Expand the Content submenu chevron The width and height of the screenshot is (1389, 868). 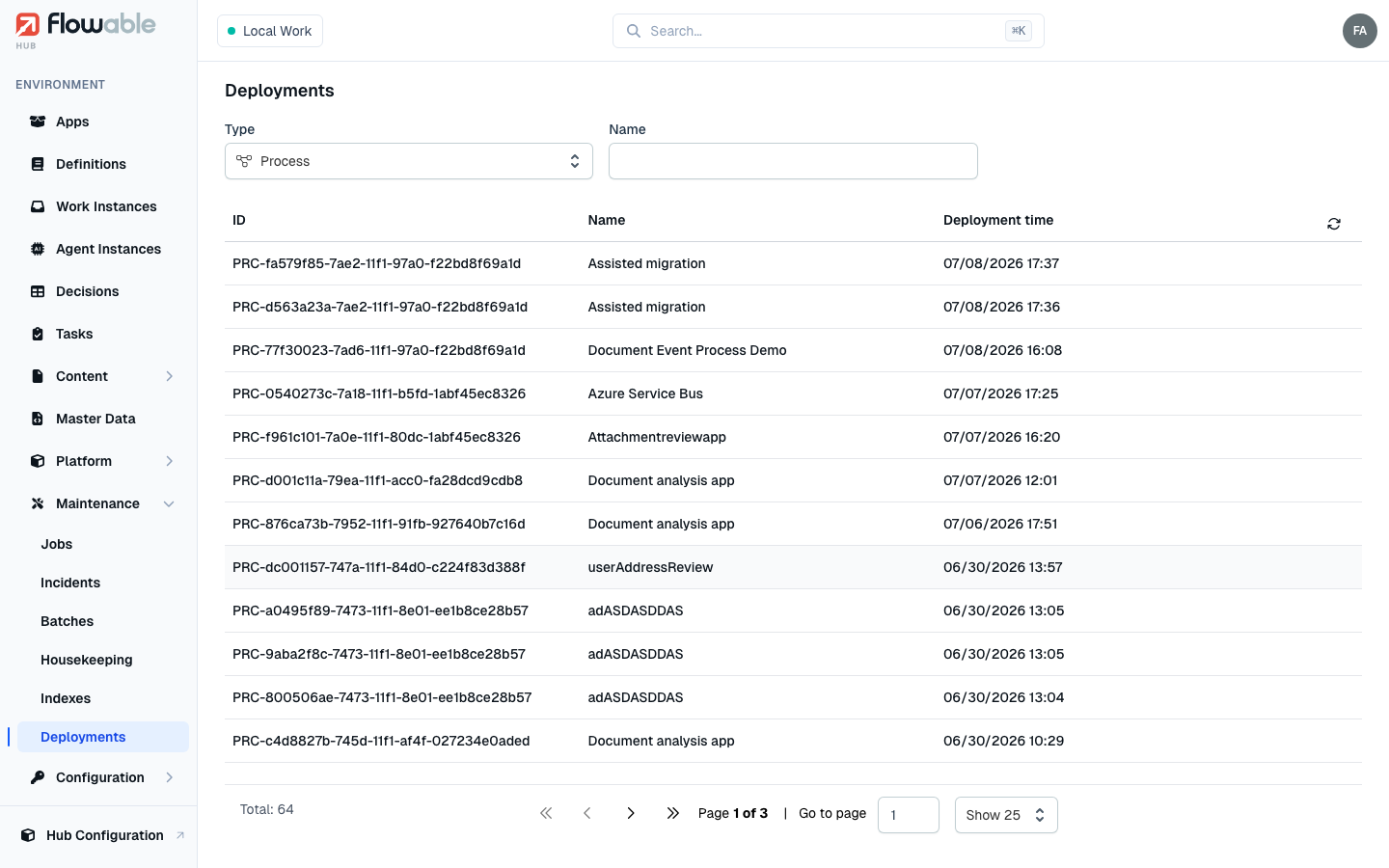pos(170,376)
